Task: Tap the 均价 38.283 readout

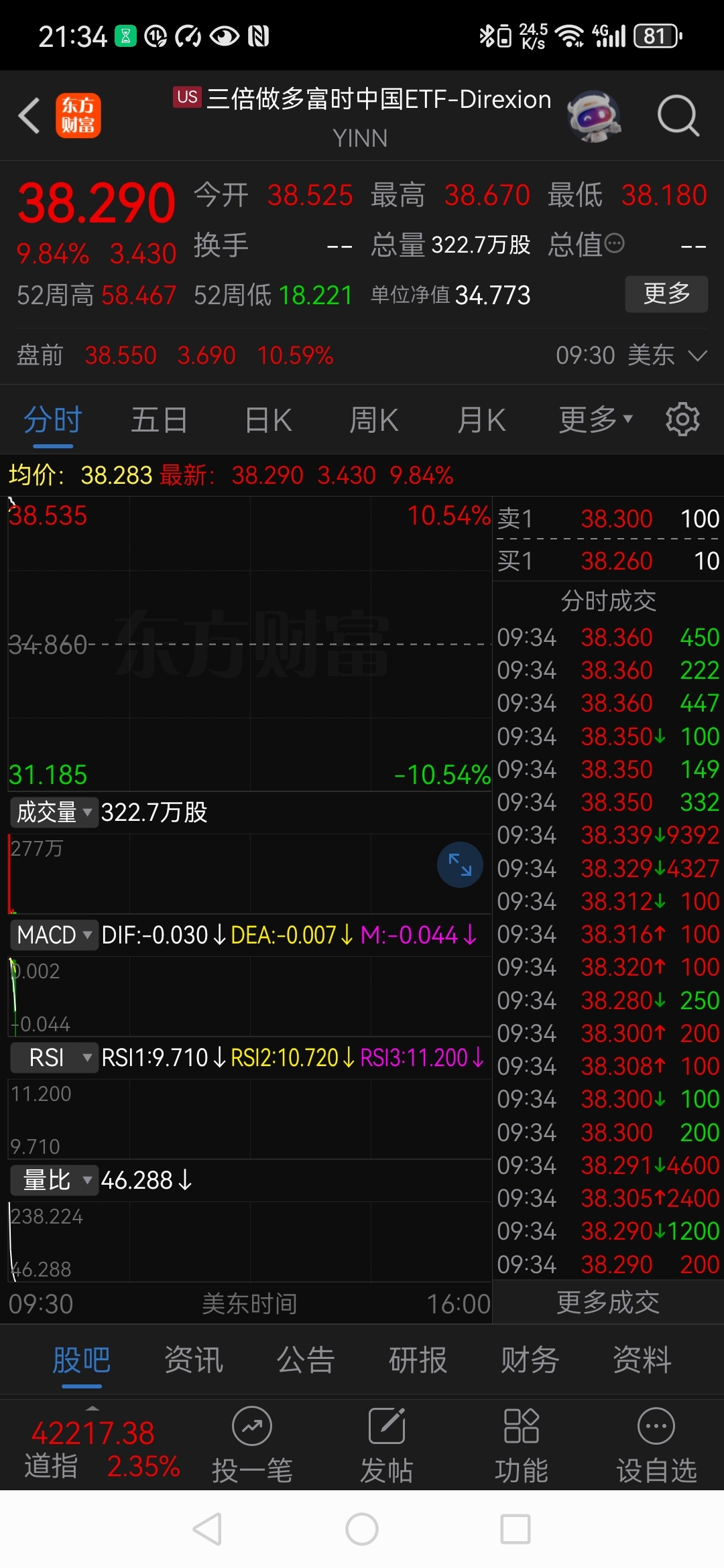Action: point(80,475)
